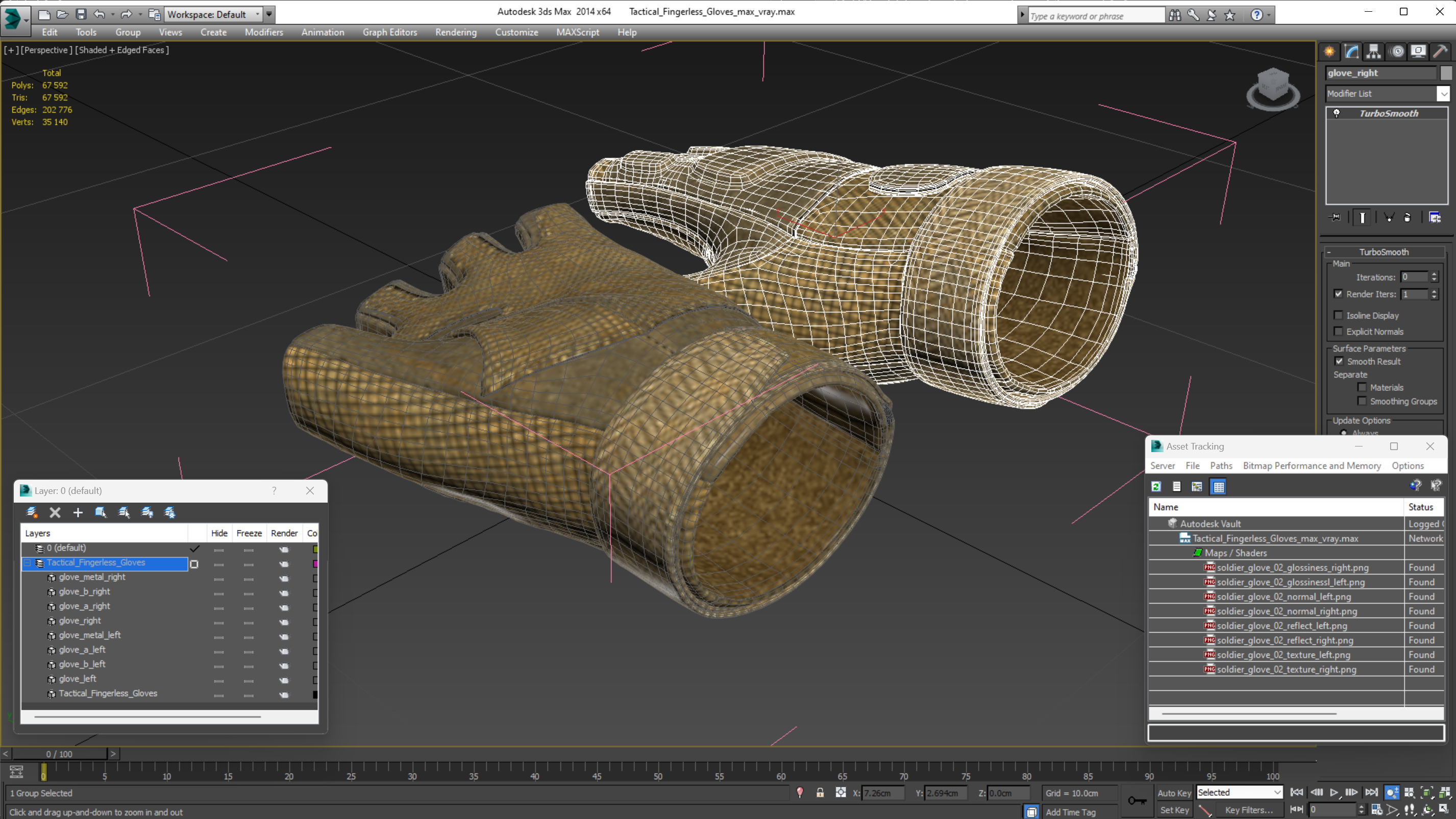Refresh the Asset Tracking list
Screen dimensions: 1456x819
1156,486
